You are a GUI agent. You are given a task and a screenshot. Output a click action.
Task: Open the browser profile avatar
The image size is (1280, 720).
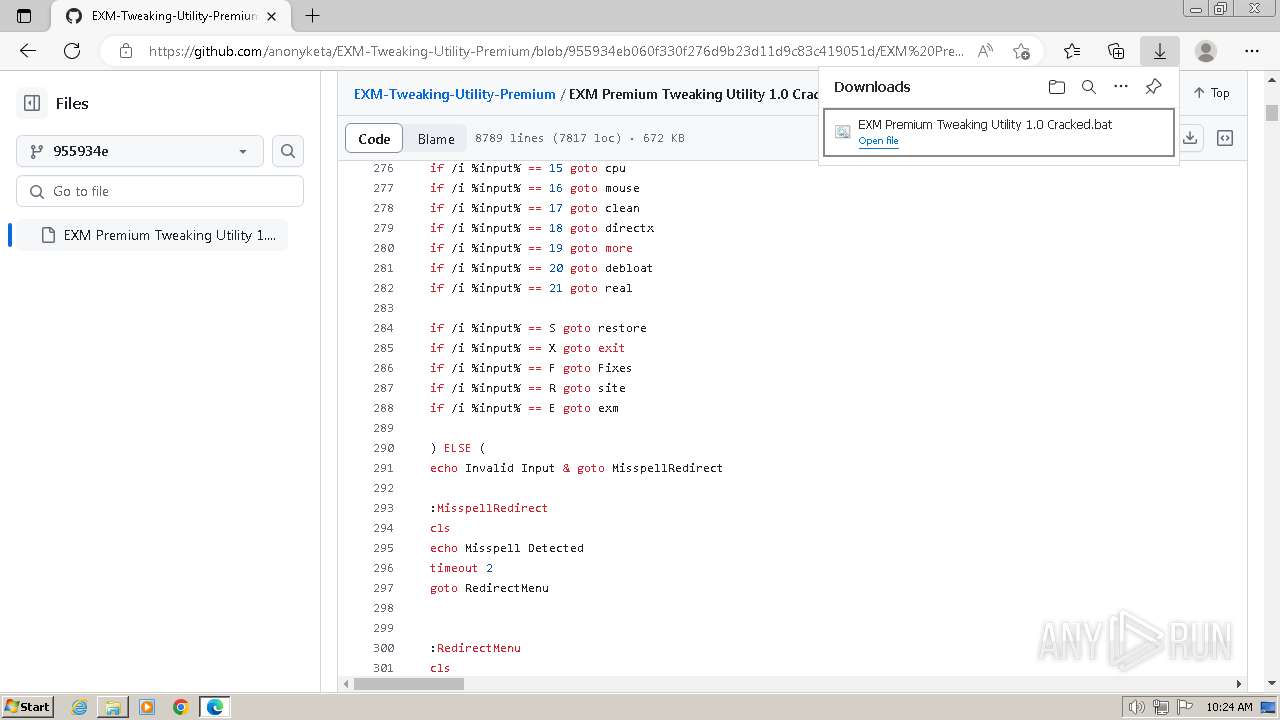(1206, 51)
